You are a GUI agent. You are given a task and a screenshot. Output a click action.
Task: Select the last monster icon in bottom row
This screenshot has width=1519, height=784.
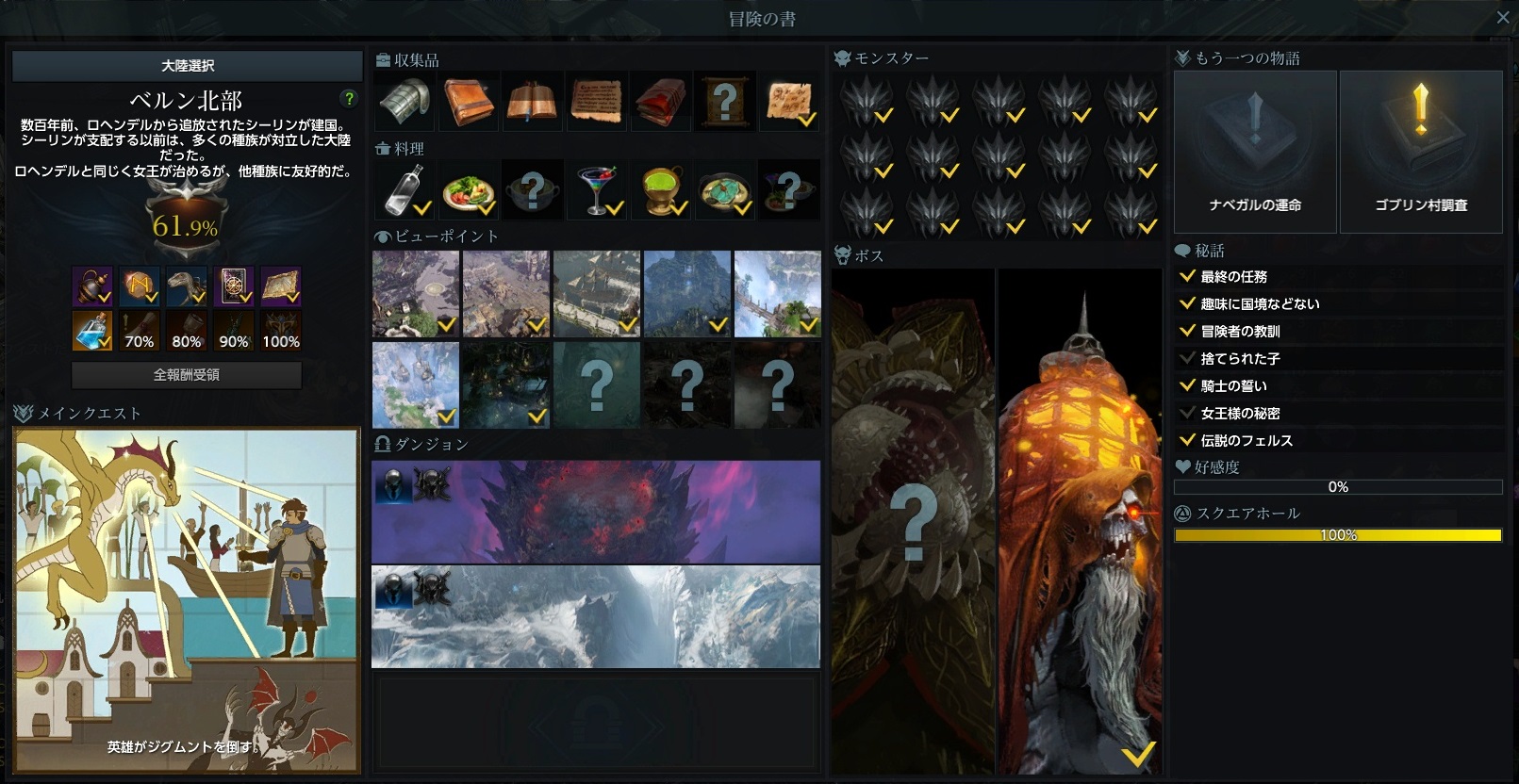1131,212
